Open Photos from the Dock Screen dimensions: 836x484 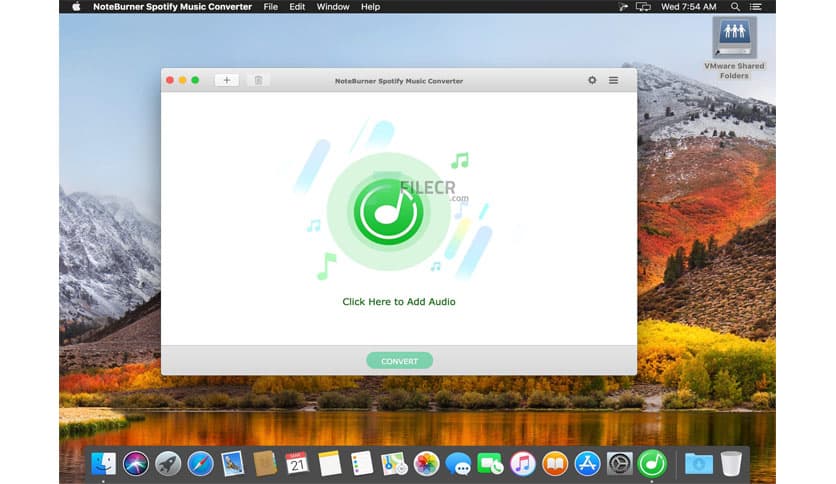pos(426,464)
